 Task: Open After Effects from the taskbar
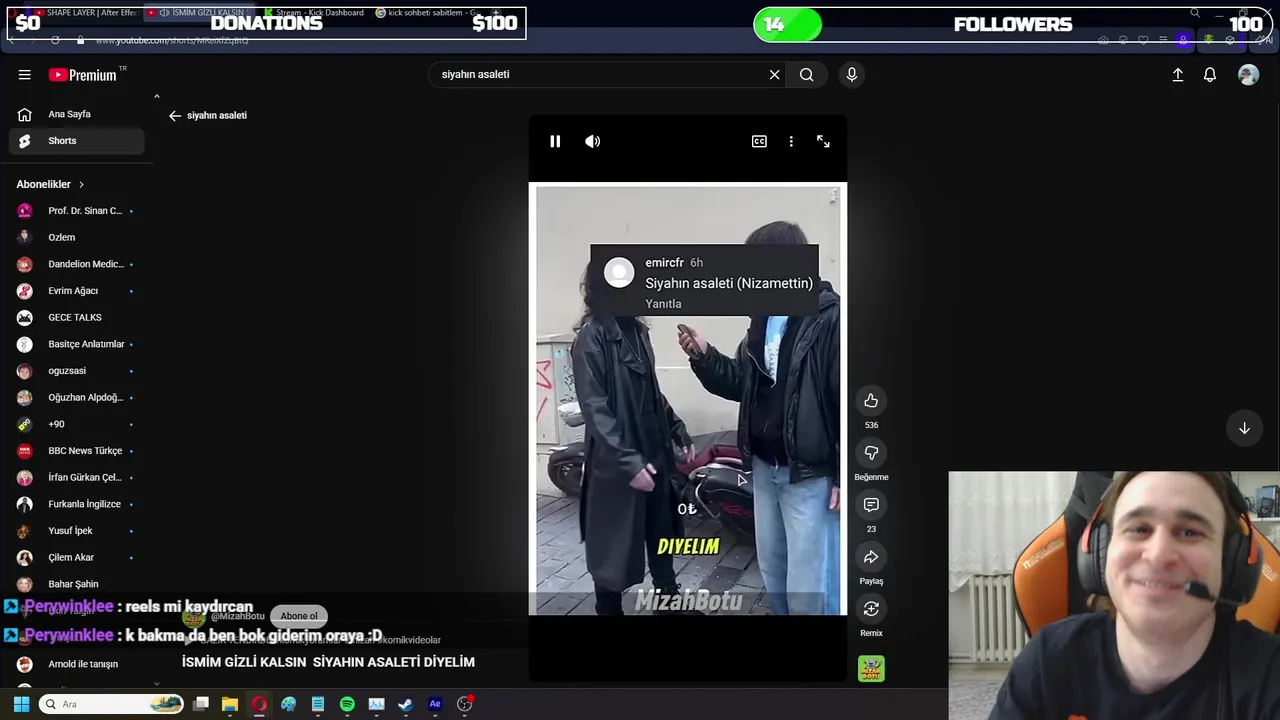[435, 704]
